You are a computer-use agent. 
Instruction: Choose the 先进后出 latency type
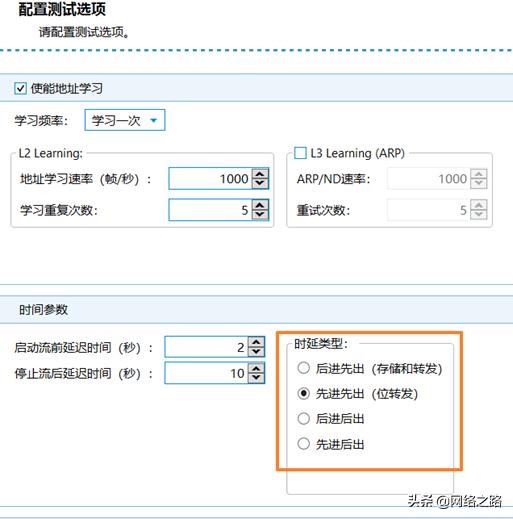click(x=303, y=444)
